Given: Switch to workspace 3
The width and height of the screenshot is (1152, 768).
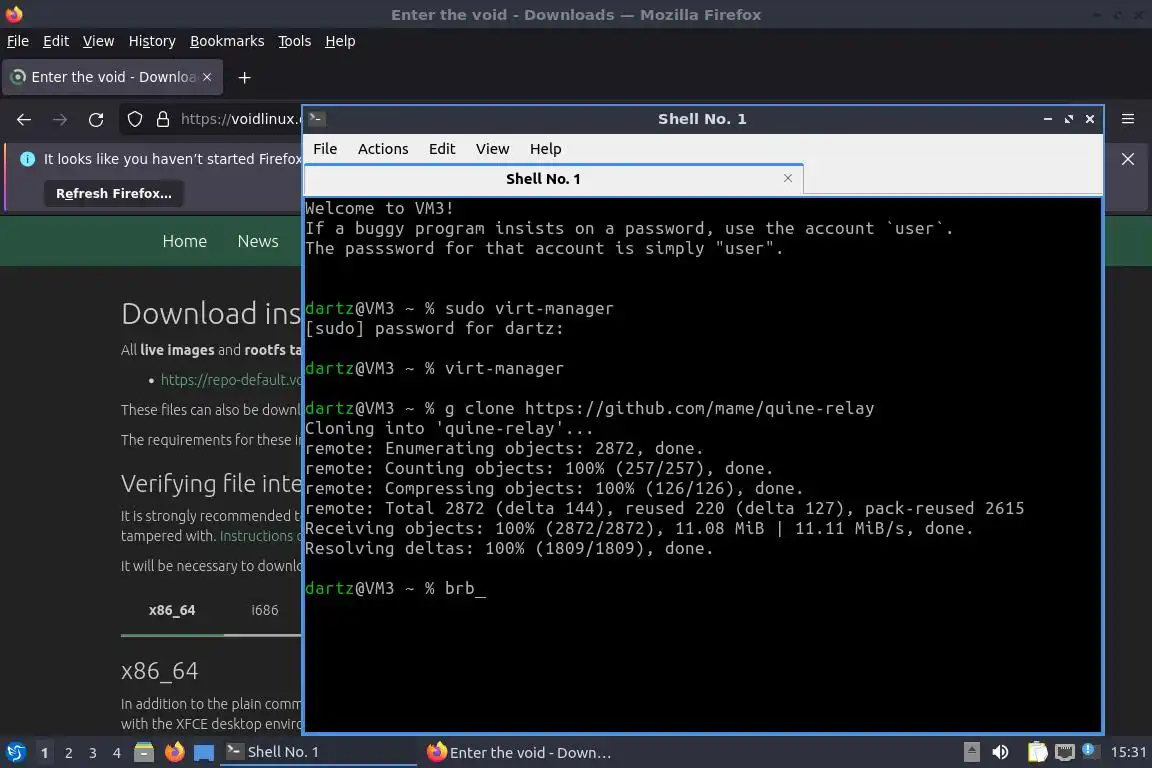Looking at the screenshot, I should 93,753.
